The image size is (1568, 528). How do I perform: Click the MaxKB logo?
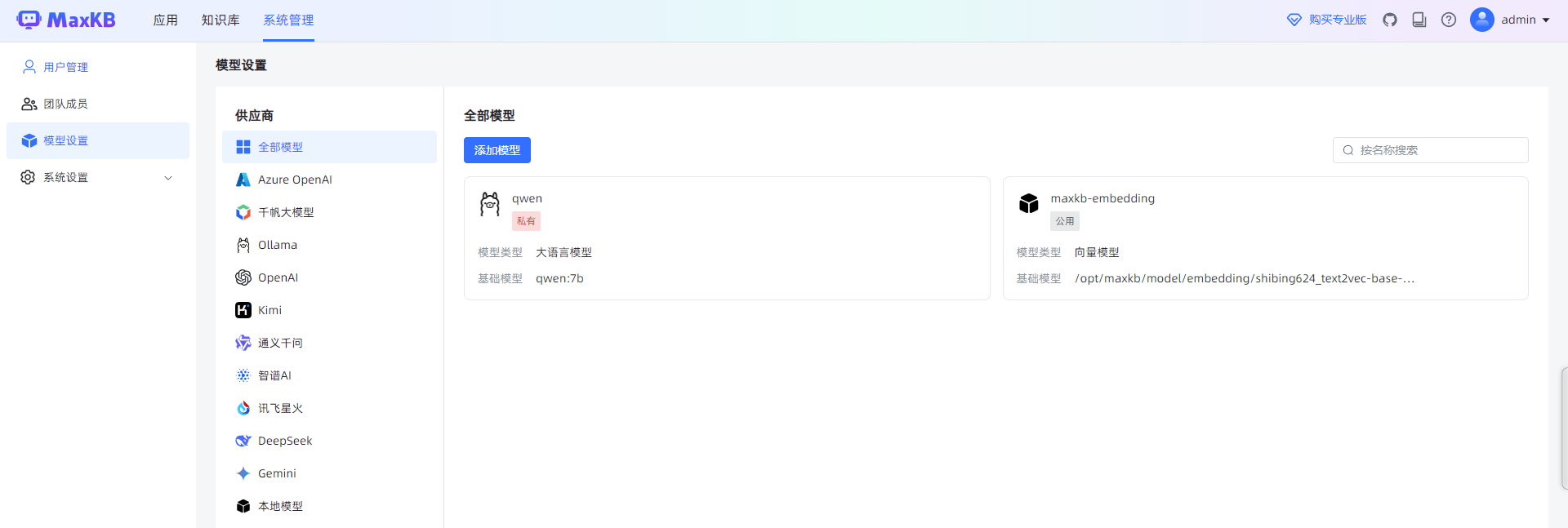[66, 20]
